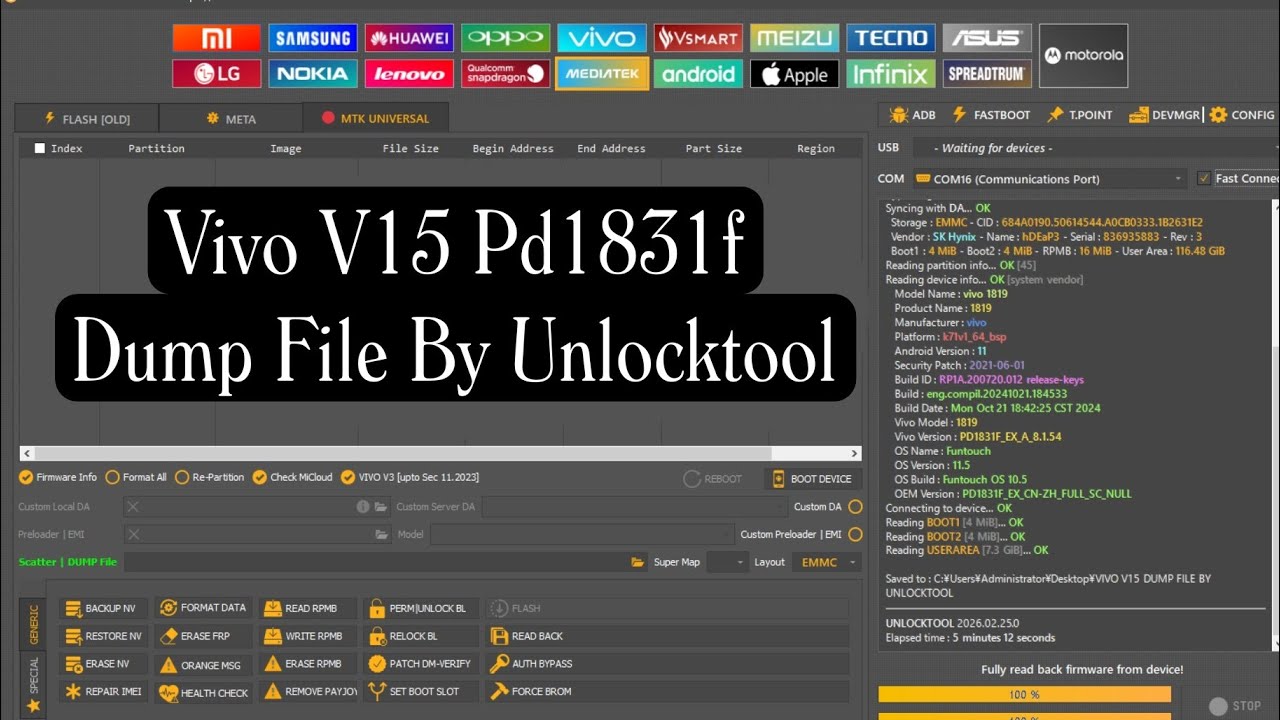
Task: Click the FORCE BROM button
Action: pyautogui.click(x=667, y=692)
